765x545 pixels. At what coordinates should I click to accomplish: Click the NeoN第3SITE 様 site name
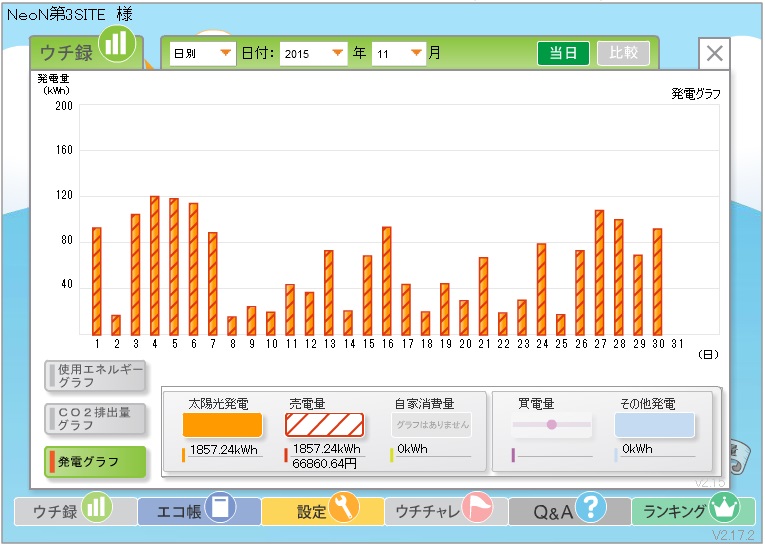[x=70, y=14]
